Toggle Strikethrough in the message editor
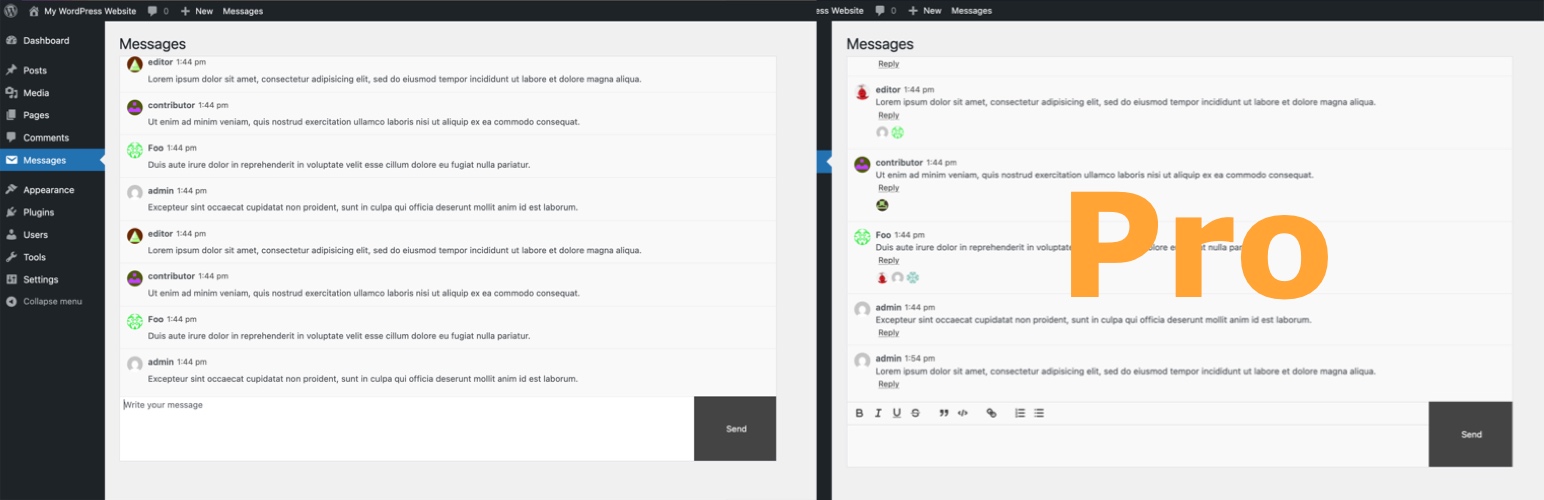This screenshot has width=1544, height=500. 916,413
